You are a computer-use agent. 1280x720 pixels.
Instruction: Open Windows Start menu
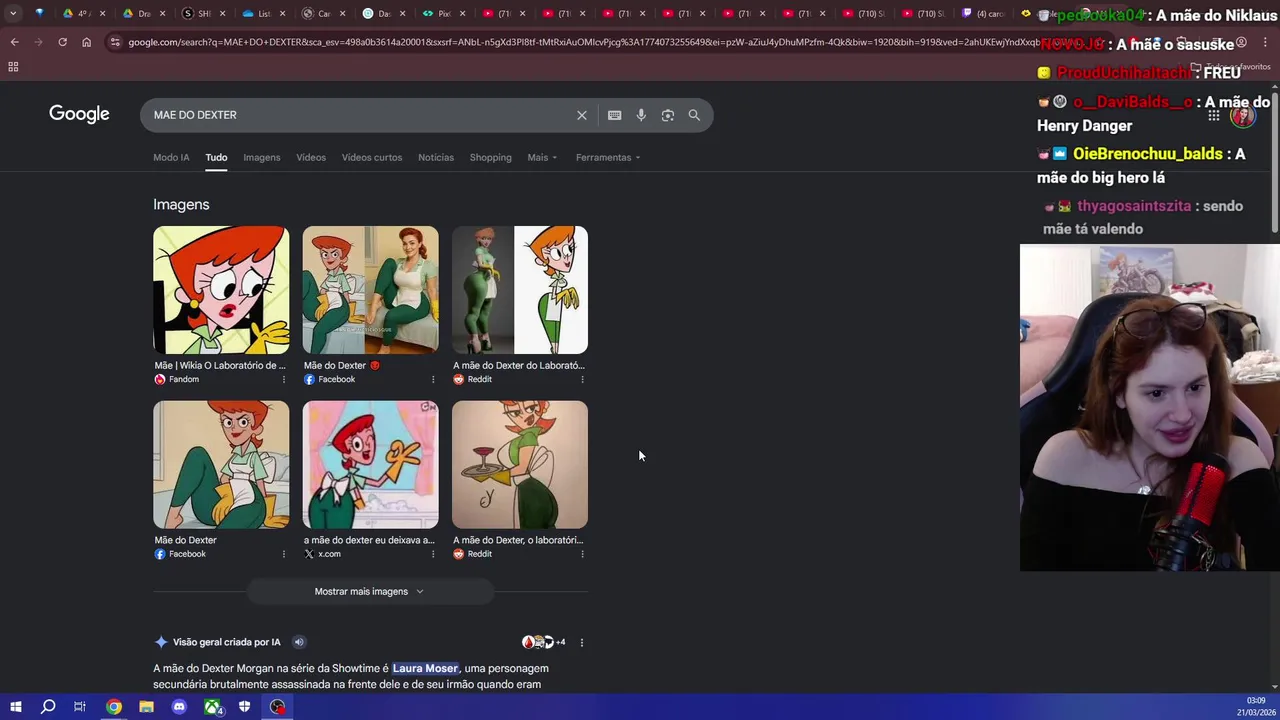coord(15,707)
